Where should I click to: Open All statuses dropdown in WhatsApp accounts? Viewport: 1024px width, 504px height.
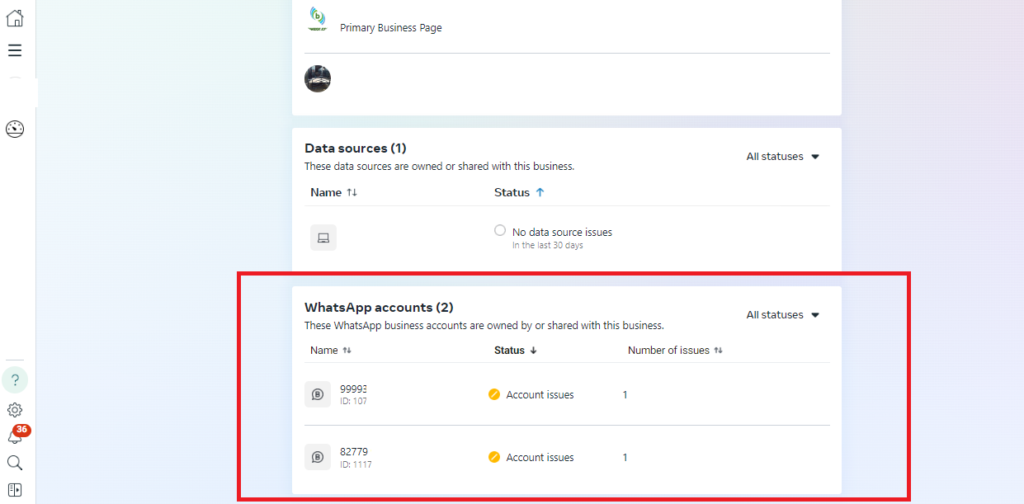pyautogui.click(x=782, y=315)
